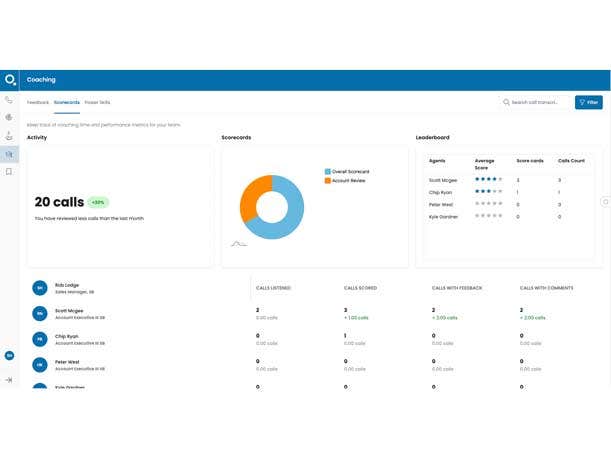Open the analytics pie icon in sidebar
This screenshot has width=611, height=458.
[x=9, y=117]
